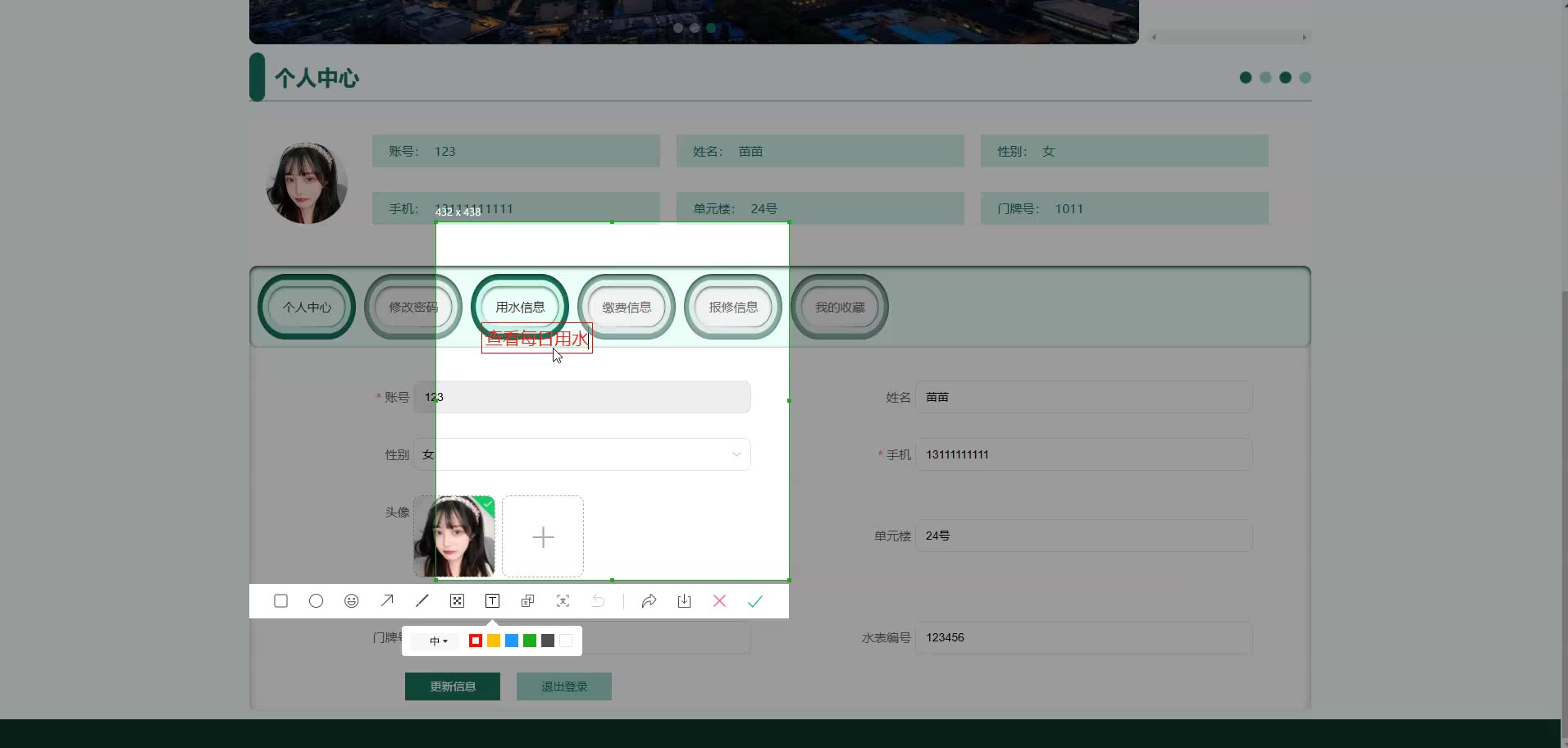Confirm the screenshot with the green checkmark
Viewport: 1568px width, 748px height.
tap(755, 601)
